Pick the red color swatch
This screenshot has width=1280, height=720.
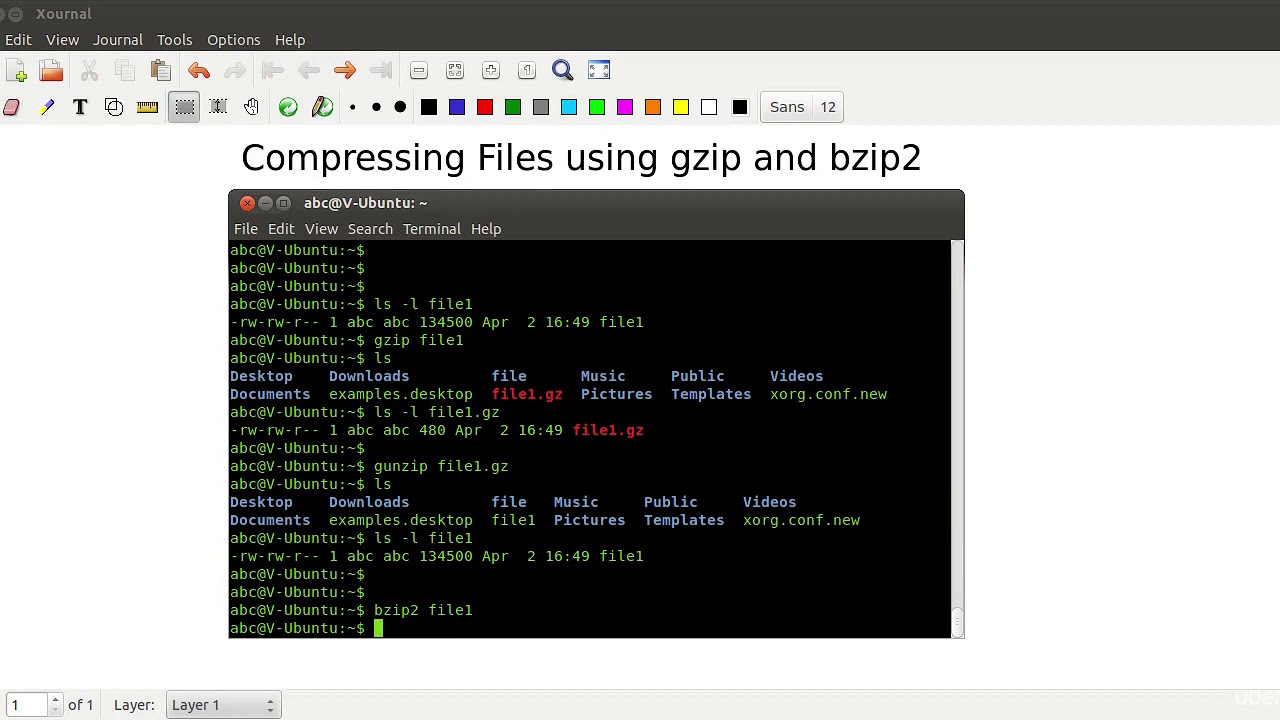485,107
